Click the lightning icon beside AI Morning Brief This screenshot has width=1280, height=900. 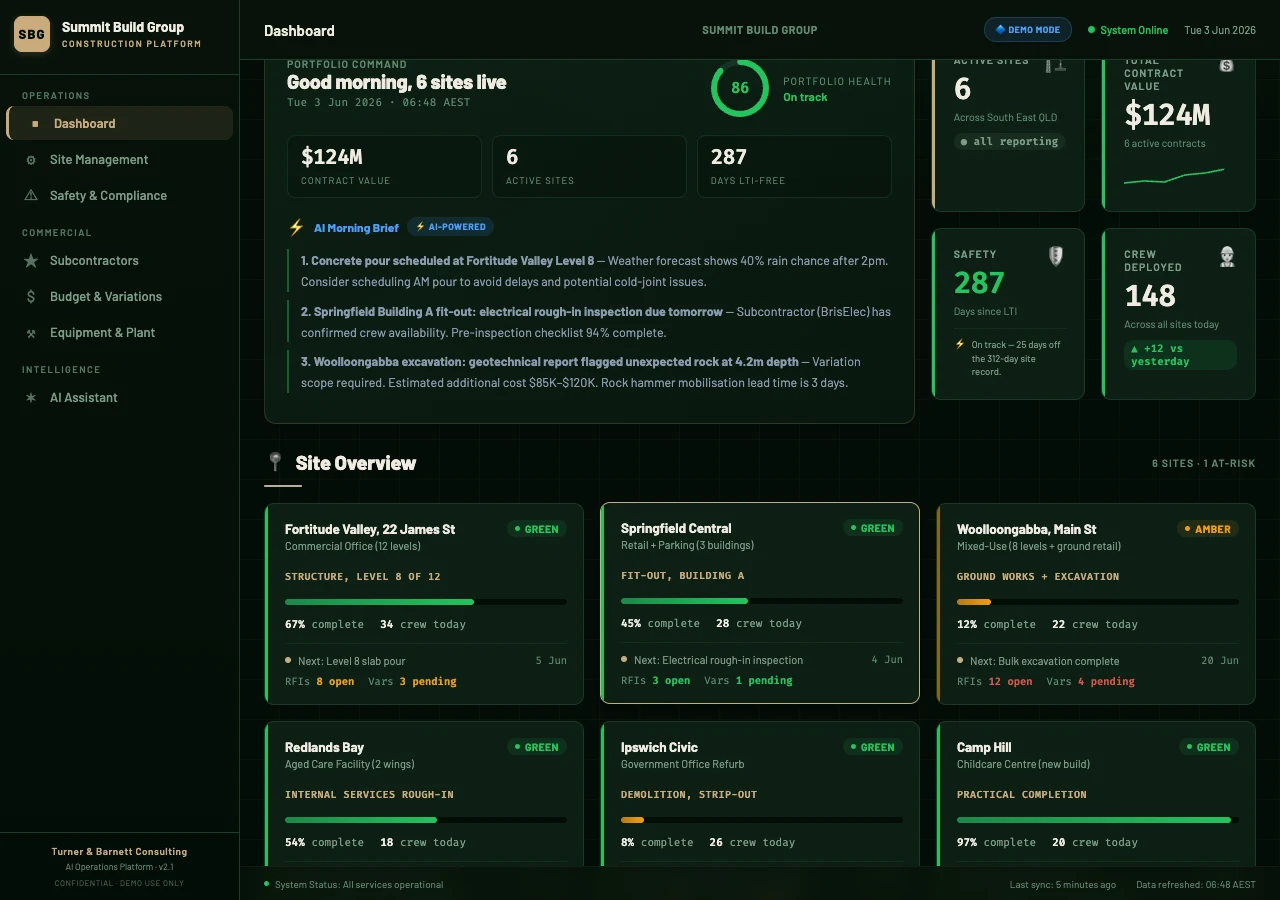point(296,228)
